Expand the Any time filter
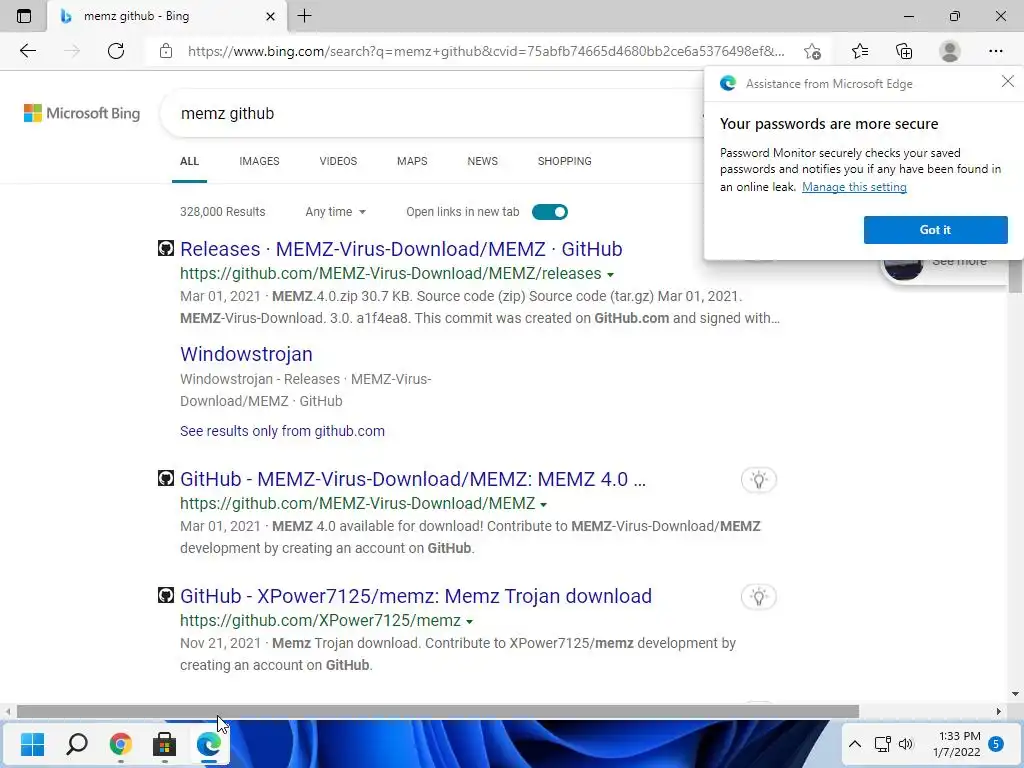The height and width of the screenshot is (768, 1024). [335, 212]
